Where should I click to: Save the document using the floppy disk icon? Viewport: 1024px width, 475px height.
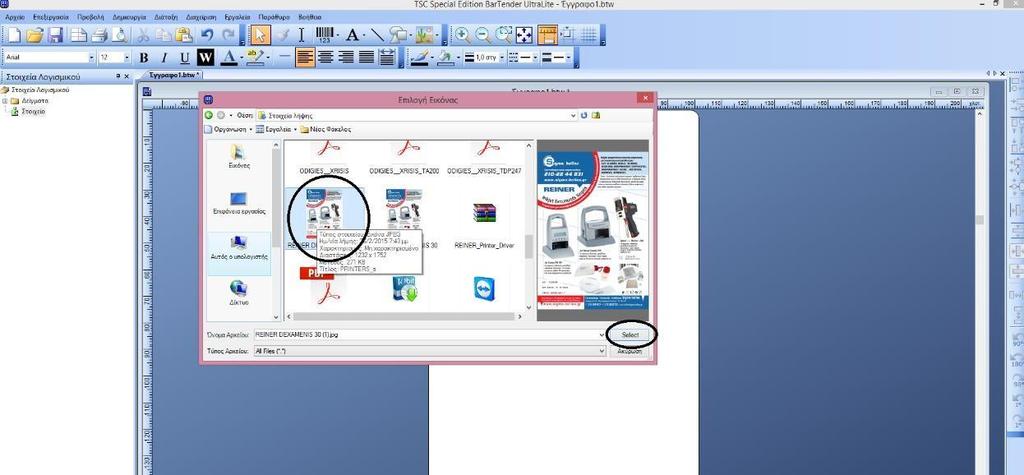[x=56, y=35]
